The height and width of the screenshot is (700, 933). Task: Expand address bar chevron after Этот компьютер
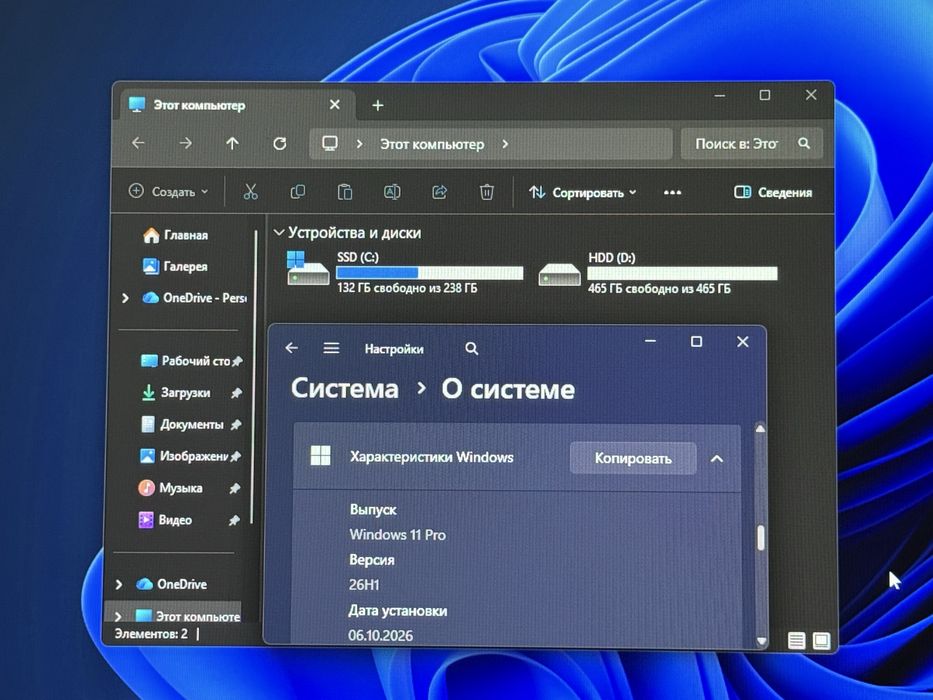(x=505, y=144)
